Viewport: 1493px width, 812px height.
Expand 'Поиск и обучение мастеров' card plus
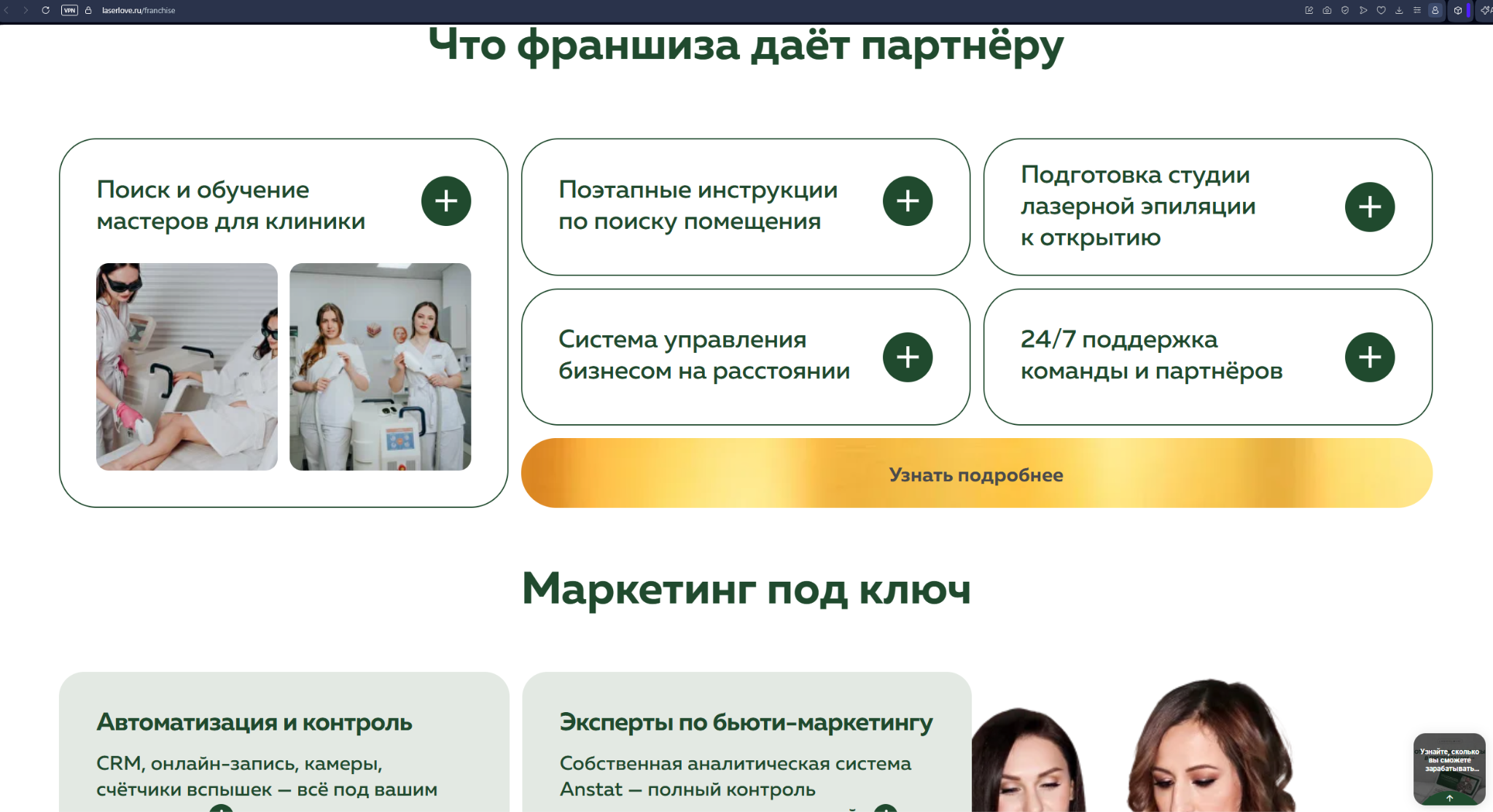[x=446, y=201]
